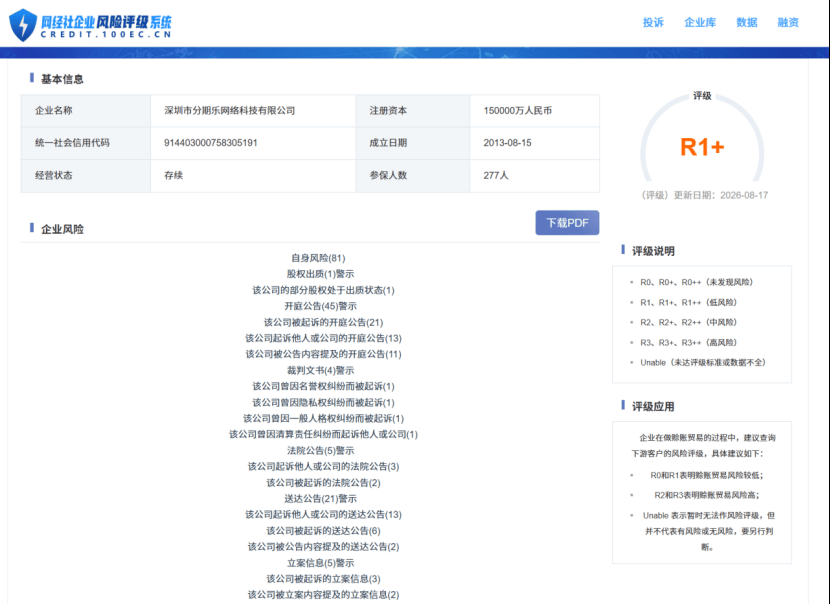The width and height of the screenshot is (830, 604).
Task: Click the 注册资本 label cell
Action: click(413, 111)
